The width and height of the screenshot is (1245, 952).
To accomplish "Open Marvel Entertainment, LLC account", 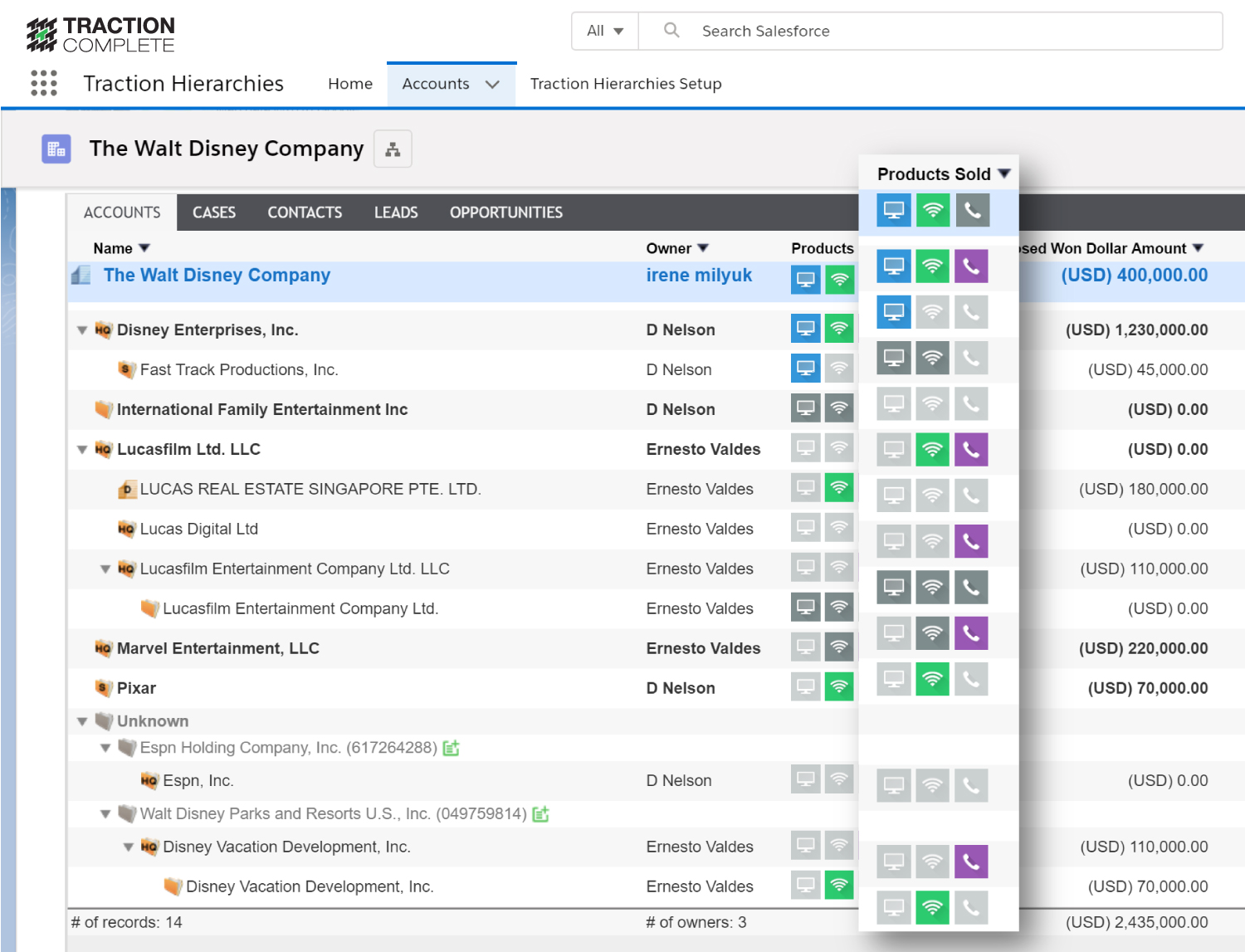I will coord(218,648).
